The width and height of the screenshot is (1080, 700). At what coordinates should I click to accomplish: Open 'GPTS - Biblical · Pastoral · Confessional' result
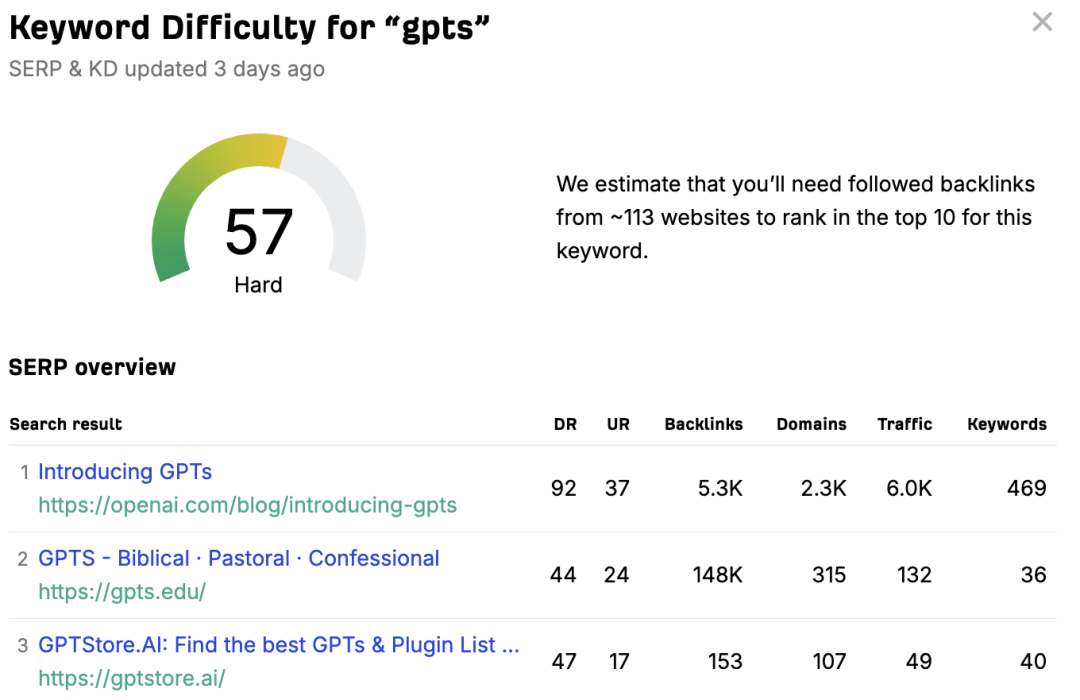coord(239,559)
